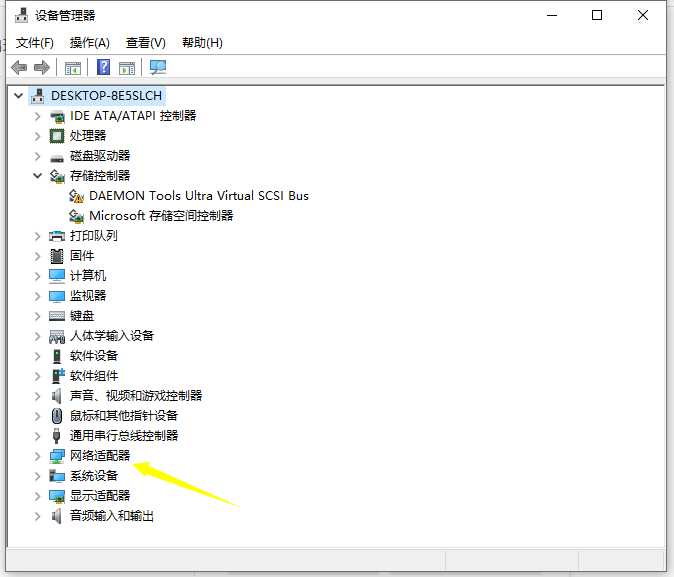Click the 软件设备 icon
The height and width of the screenshot is (577, 674).
(x=57, y=356)
